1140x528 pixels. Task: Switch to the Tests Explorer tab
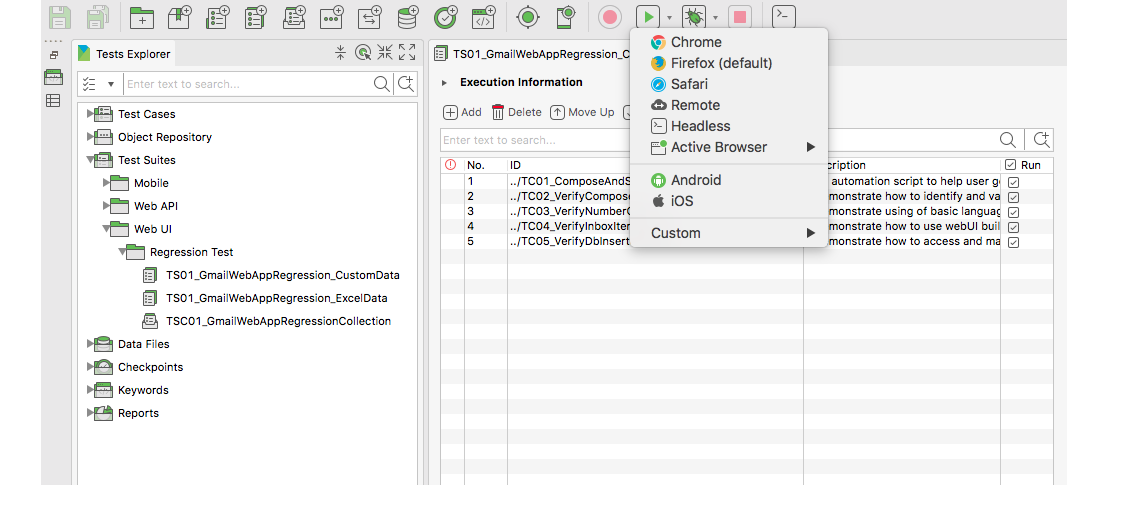124,54
